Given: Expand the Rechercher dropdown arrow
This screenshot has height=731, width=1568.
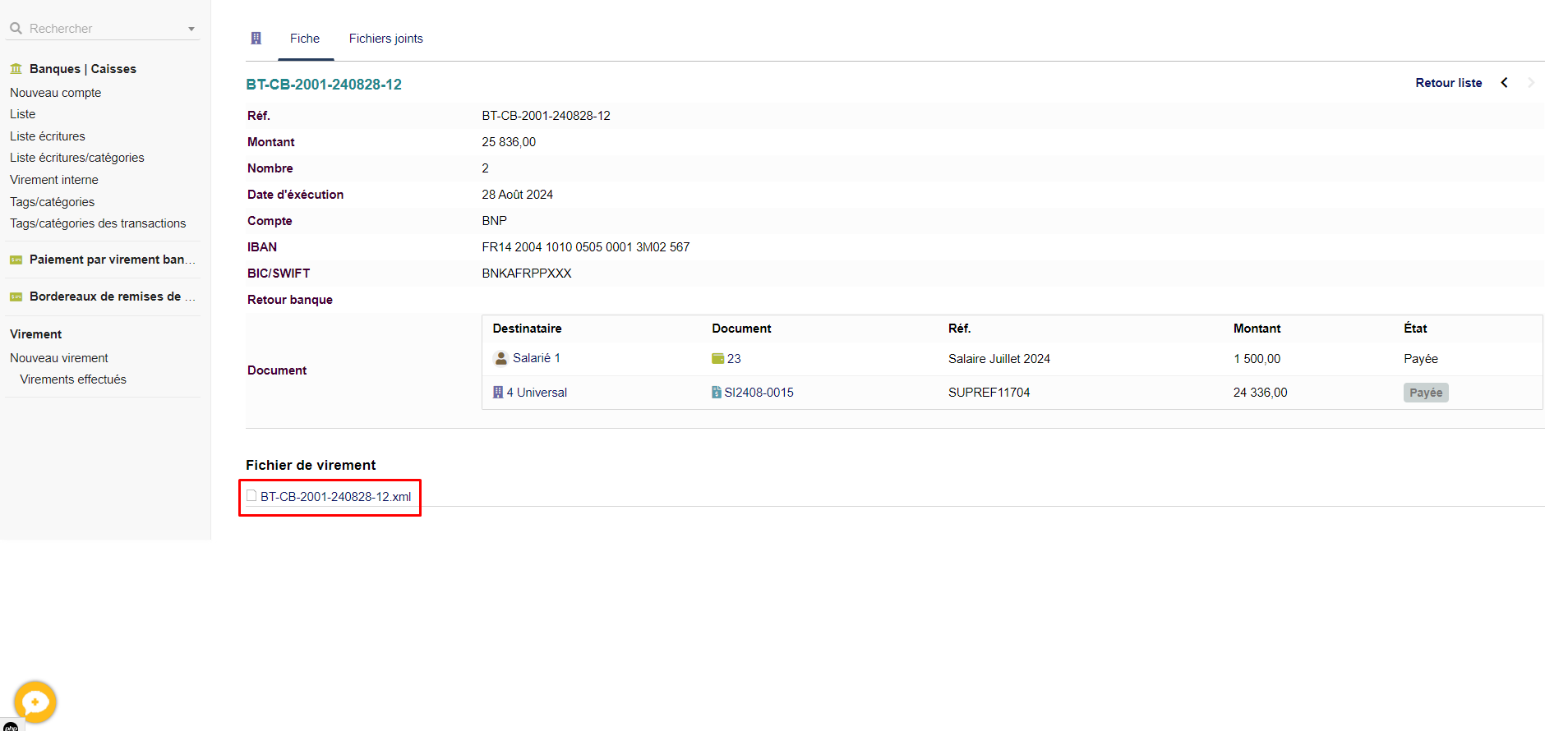Looking at the screenshot, I should tap(191, 29).
